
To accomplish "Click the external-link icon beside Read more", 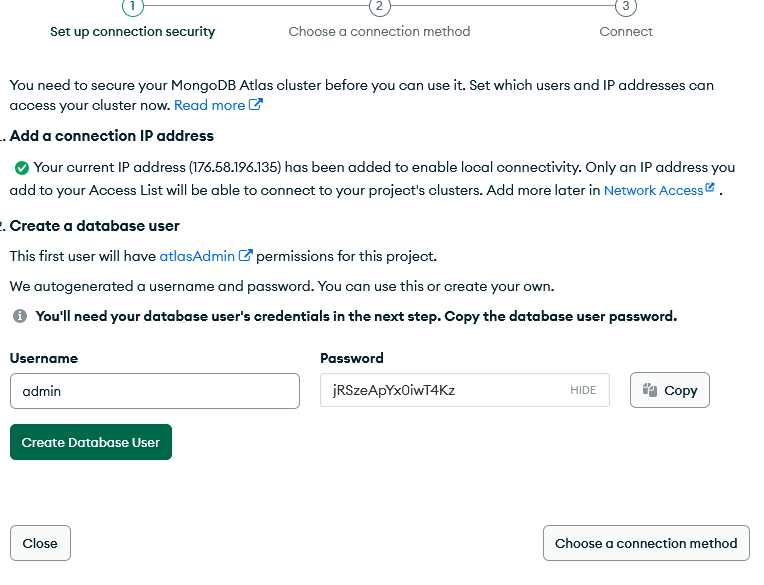I will 256,105.
